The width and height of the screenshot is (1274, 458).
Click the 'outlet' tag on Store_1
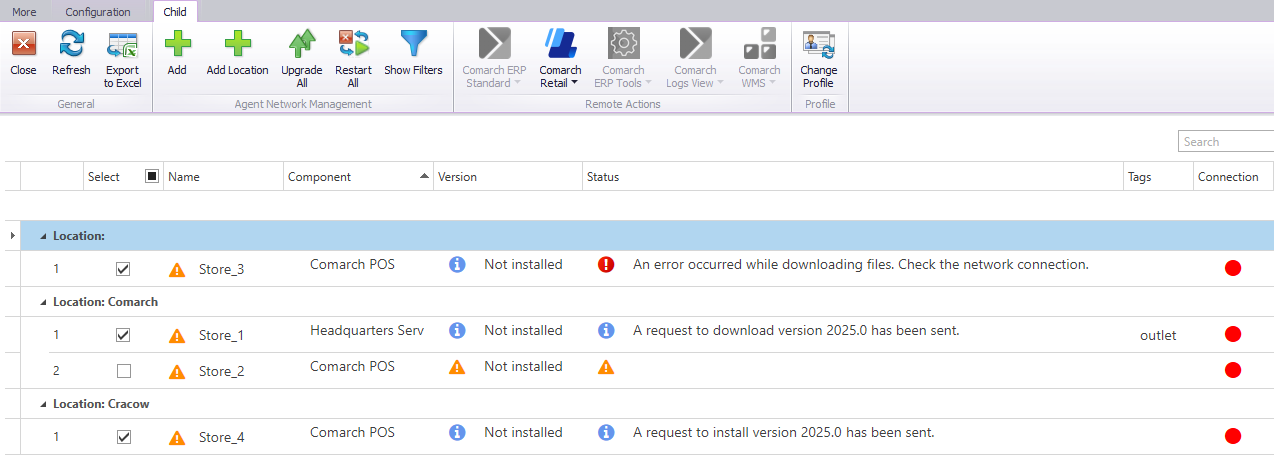(x=1158, y=335)
